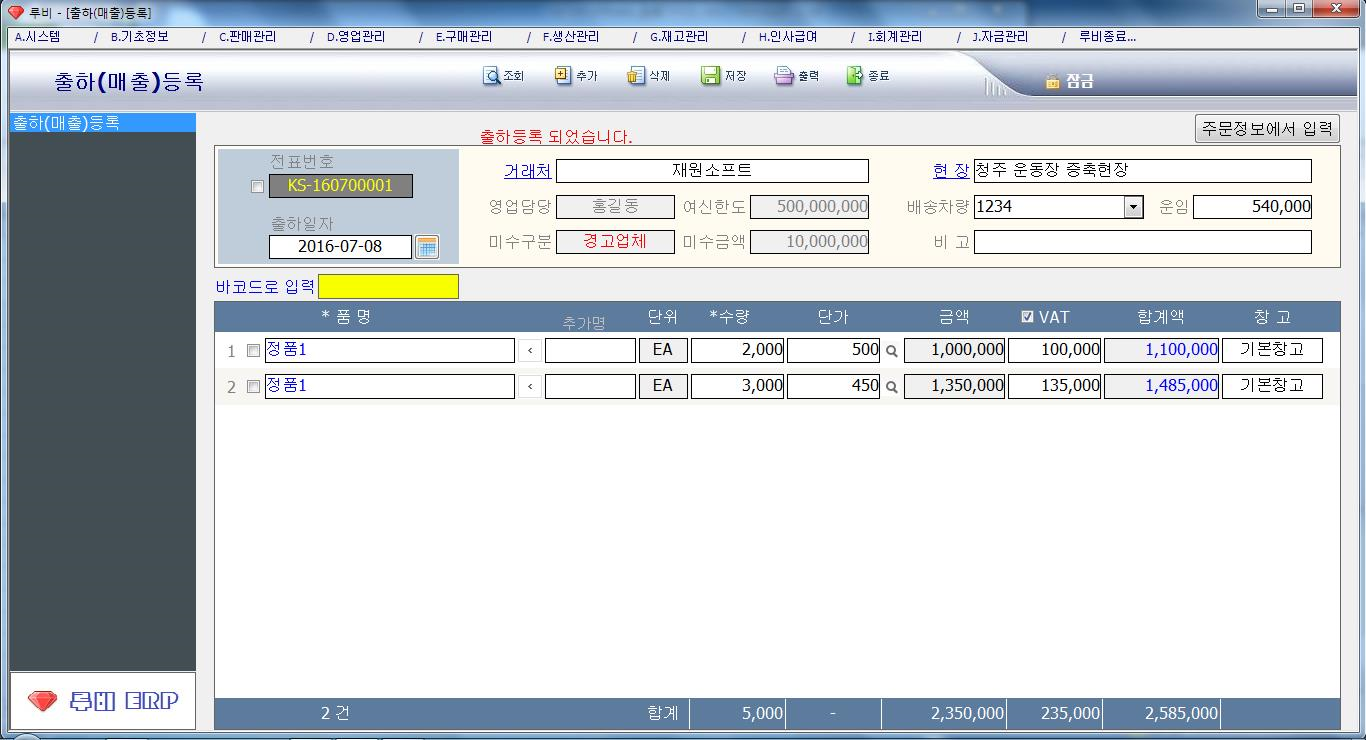Screen dimensions: 1366x740
Task: Click the yellow barcode input field
Action: pyautogui.click(x=388, y=287)
